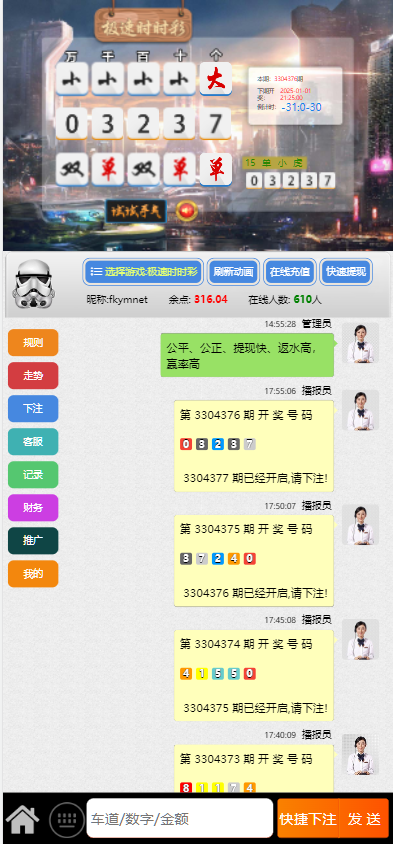Open the 记录 records side menu
The height and width of the screenshot is (844, 393).
click(33, 475)
